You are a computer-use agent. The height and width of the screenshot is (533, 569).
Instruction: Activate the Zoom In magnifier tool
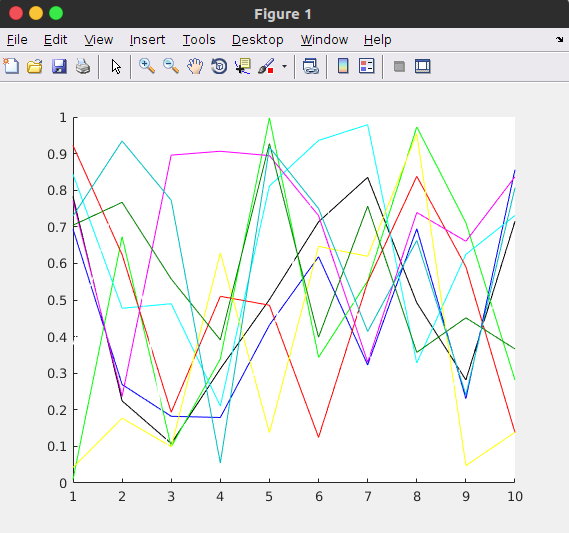pyautogui.click(x=147, y=66)
